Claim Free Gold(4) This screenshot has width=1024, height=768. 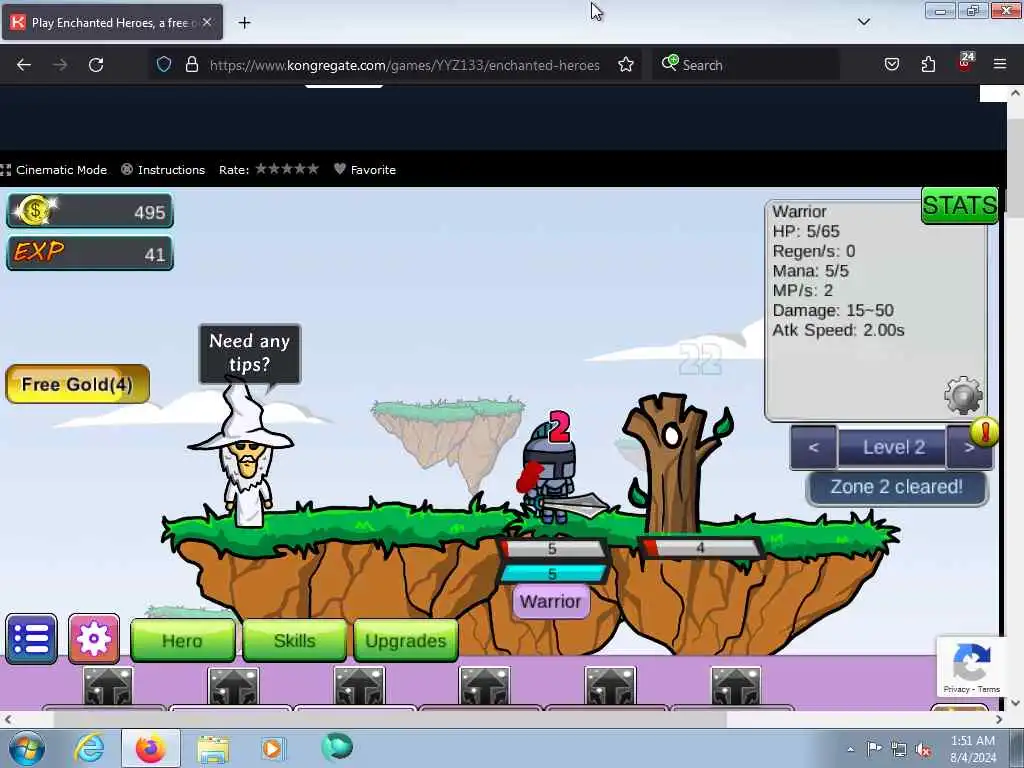coord(78,384)
